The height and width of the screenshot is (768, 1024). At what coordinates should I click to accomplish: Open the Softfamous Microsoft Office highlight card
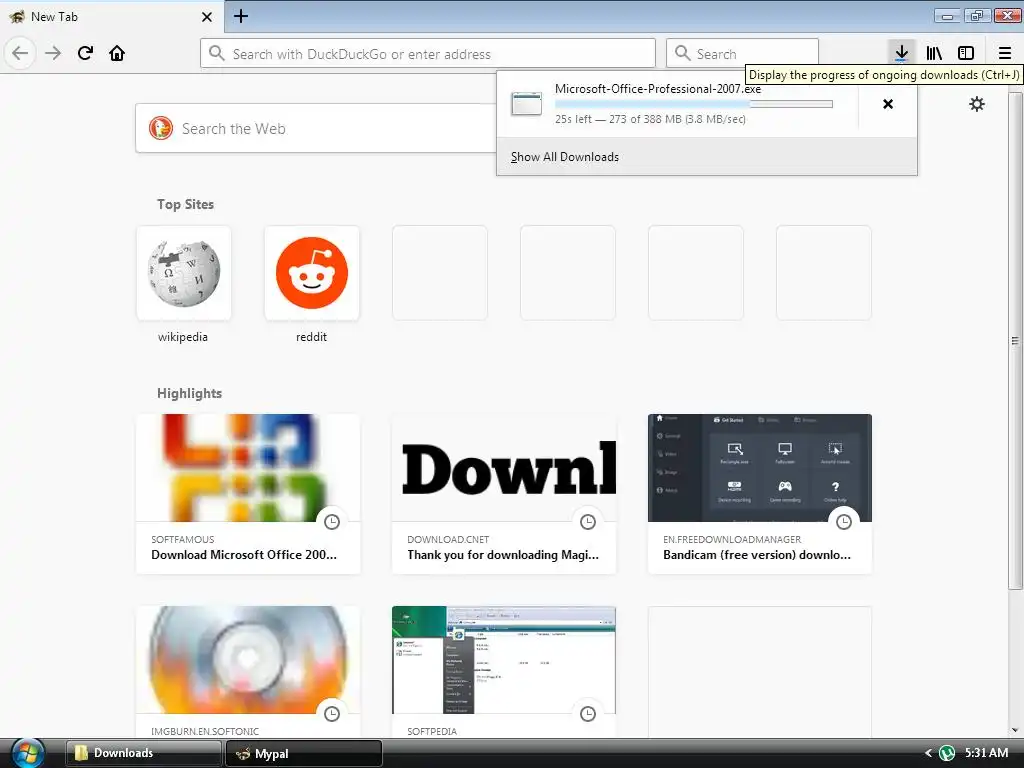248,494
